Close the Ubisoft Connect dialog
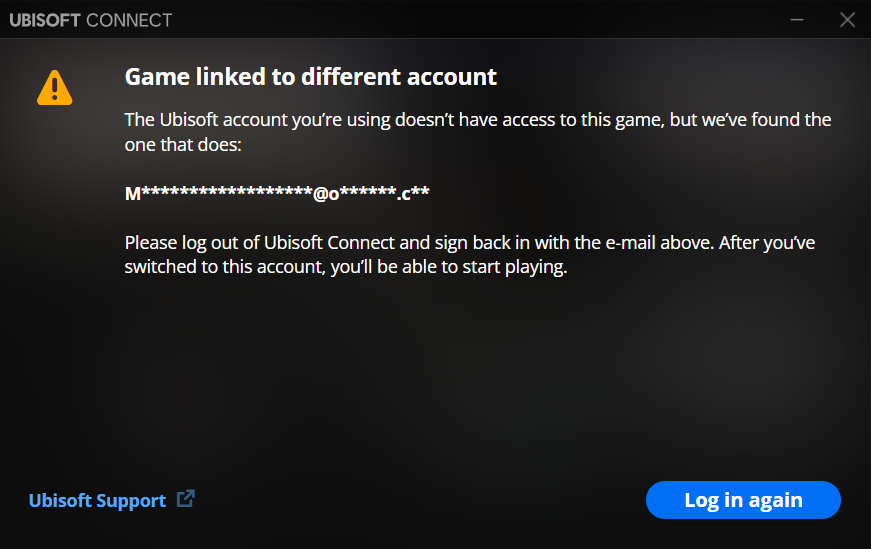This screenshot has height=549, width=871. [x=847, y=20]
